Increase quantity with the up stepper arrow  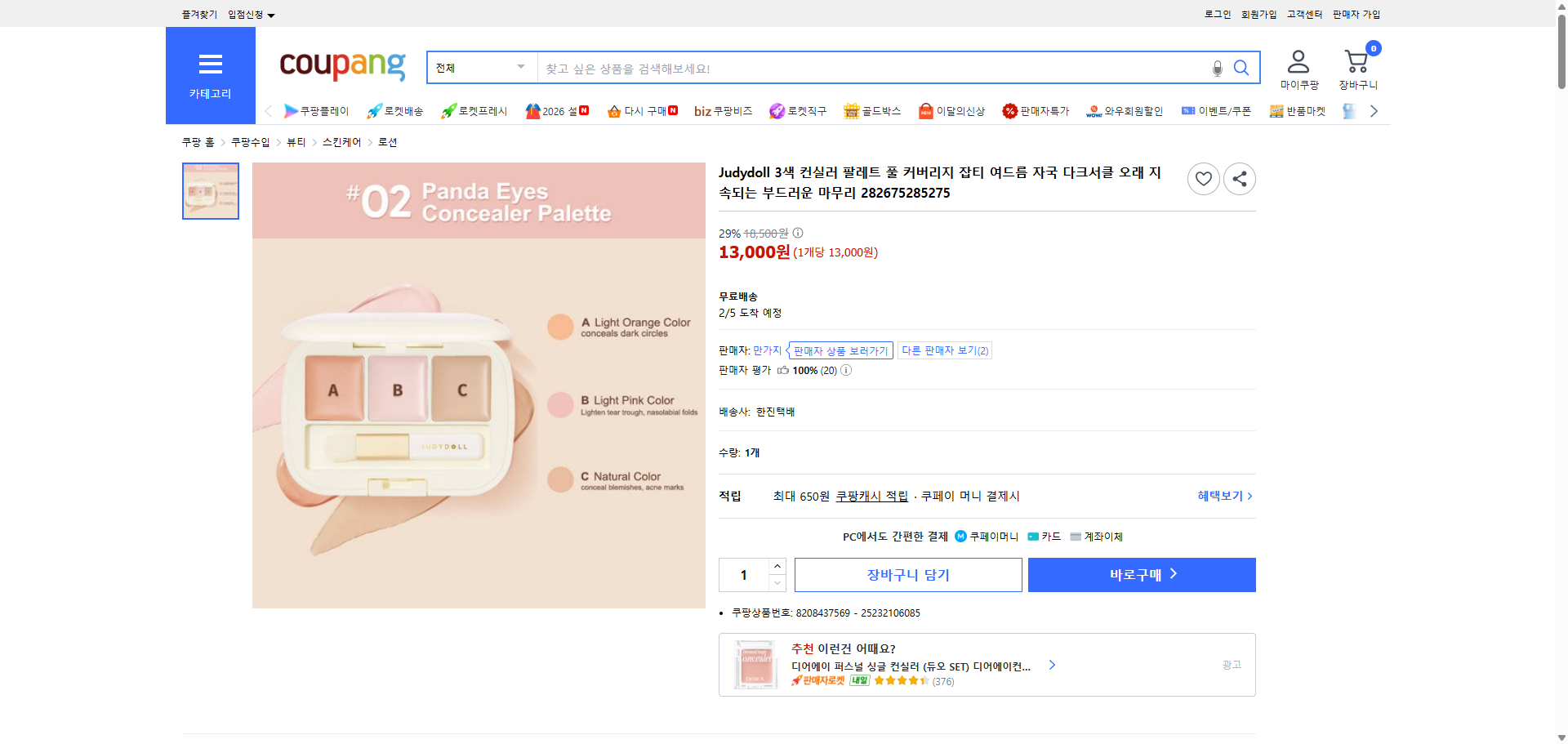777,565
